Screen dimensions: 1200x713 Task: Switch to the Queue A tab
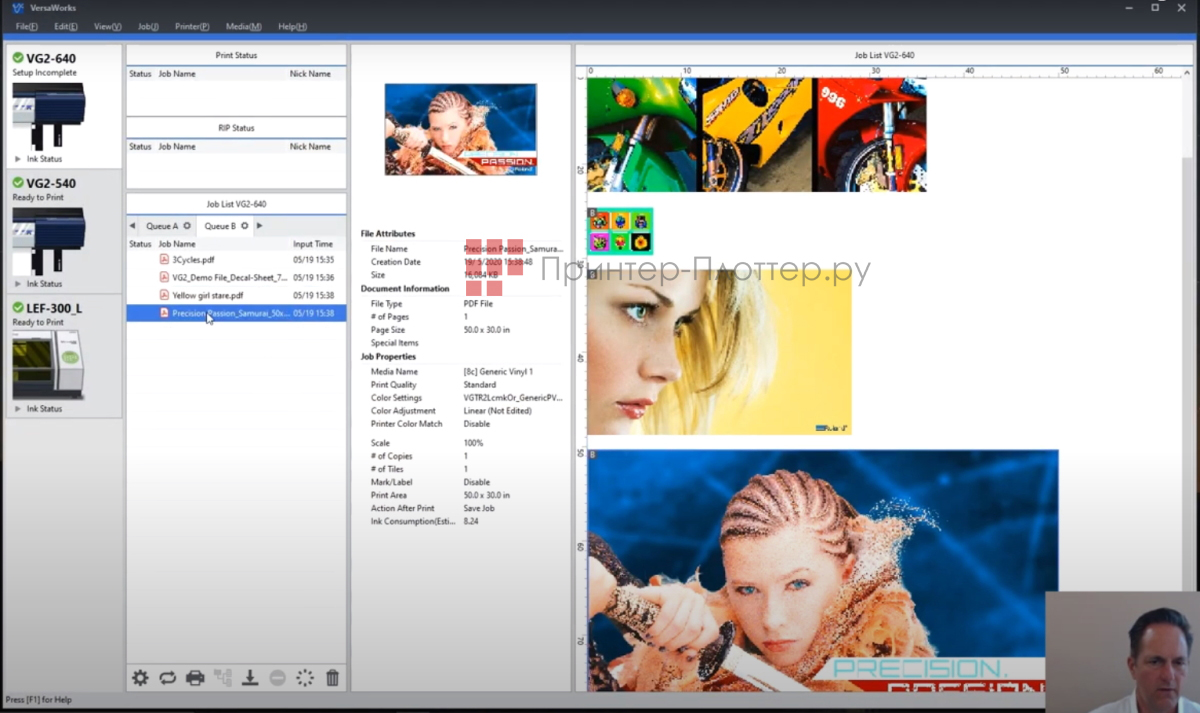tap(161, 226)
